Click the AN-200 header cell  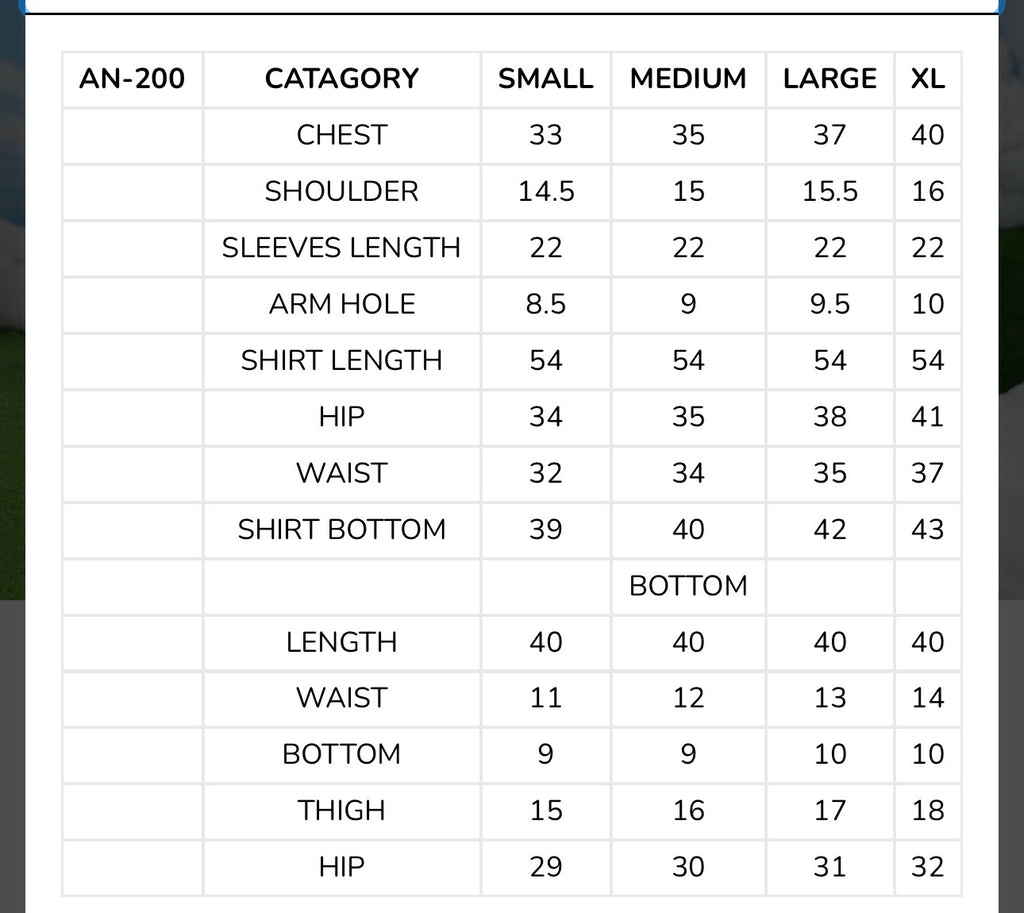(132, 79)
